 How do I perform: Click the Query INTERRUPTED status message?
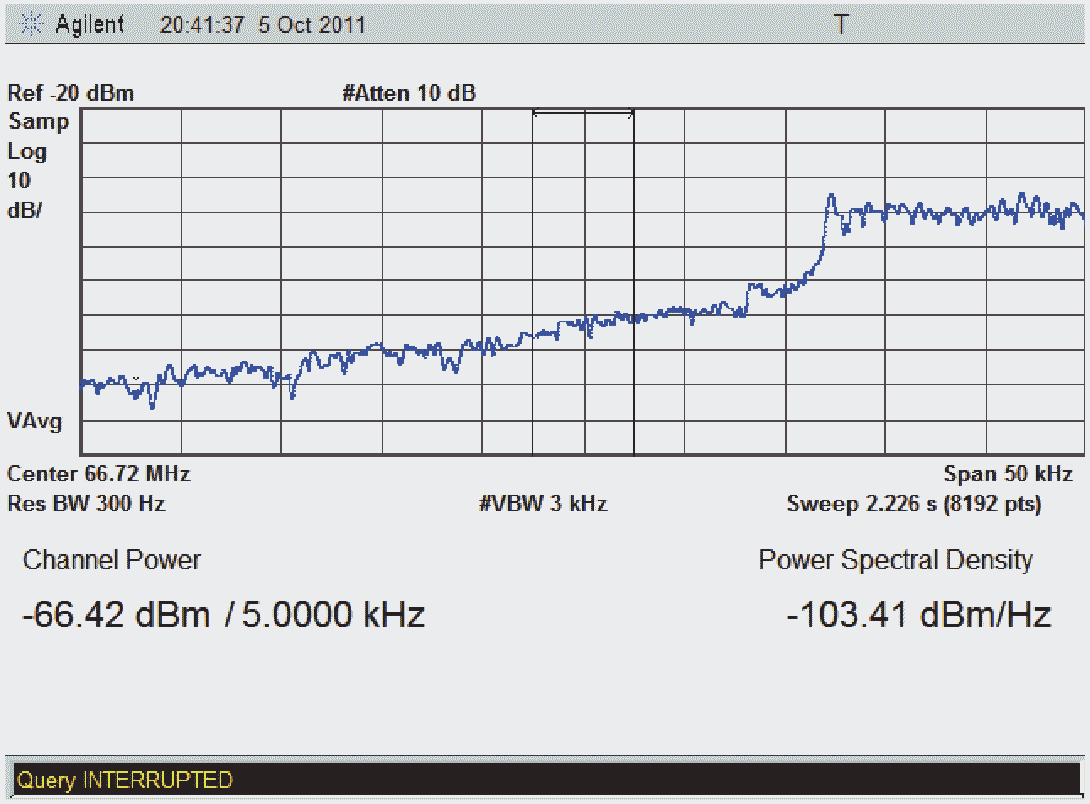point(125,780)
